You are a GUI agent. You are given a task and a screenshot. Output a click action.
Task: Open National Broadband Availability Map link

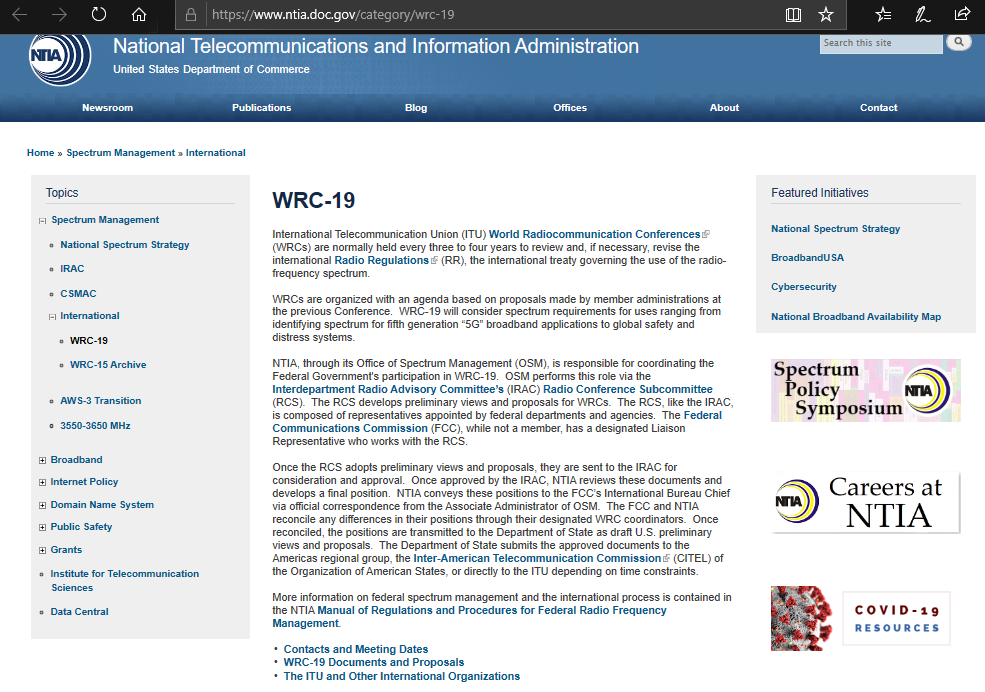(x=856, y=316)
